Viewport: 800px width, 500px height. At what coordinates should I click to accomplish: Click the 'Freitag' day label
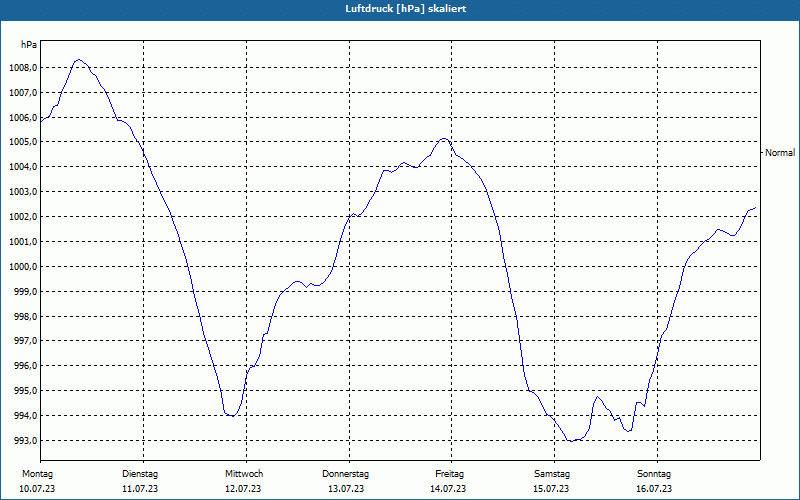click(x=449, y=474)
